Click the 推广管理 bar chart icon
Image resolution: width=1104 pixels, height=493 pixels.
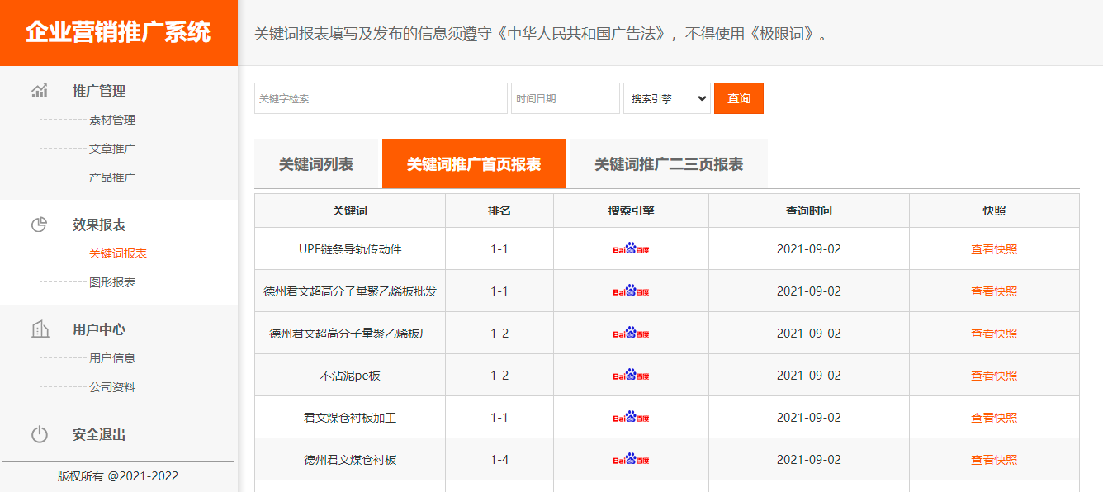39,91
